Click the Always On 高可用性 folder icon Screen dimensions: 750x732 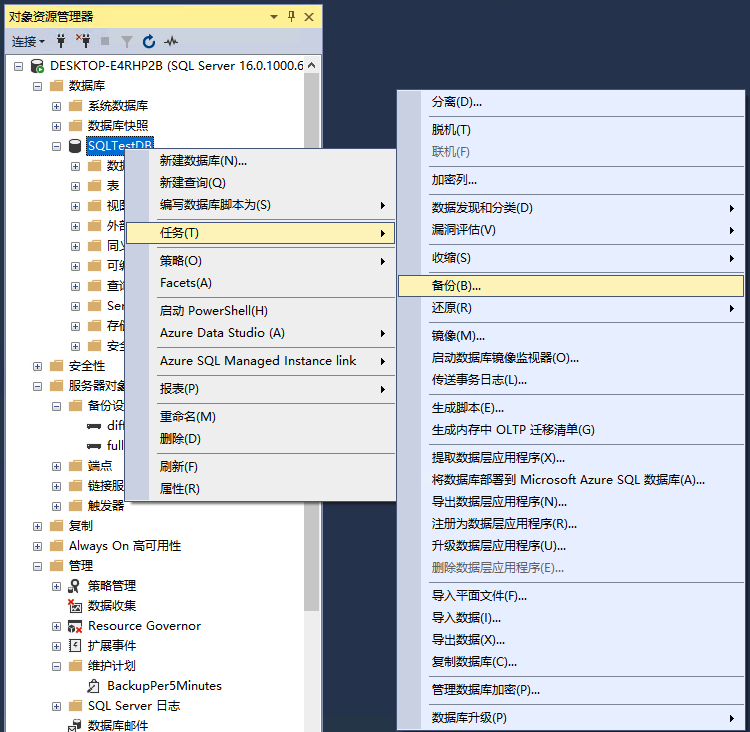pyautogui.click(x=56, y=546)
